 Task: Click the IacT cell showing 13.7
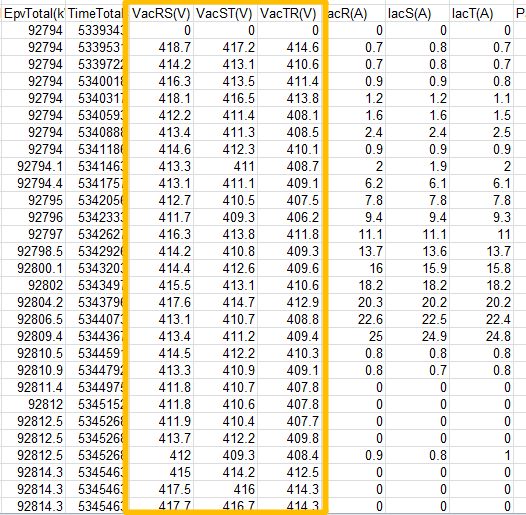(x=482, y=251)
